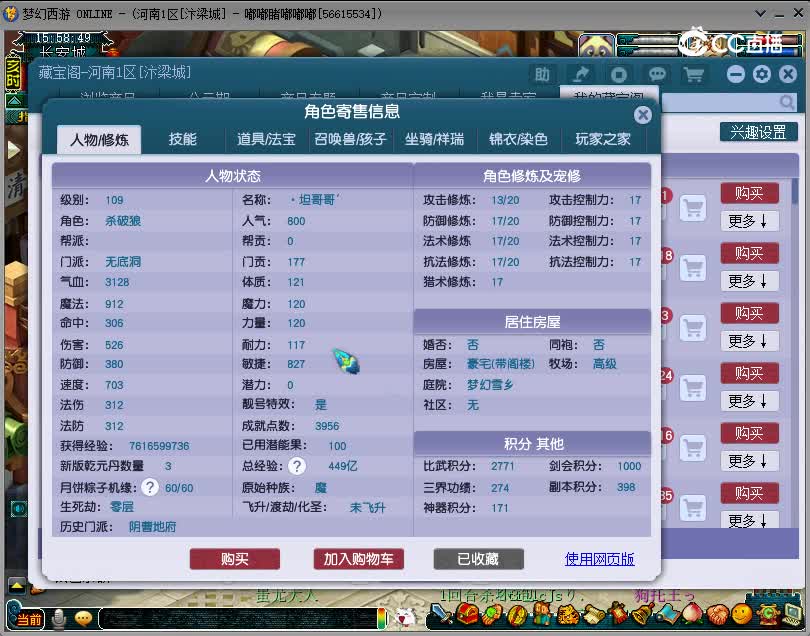The width and height of the screenshot is (810, 636).
Task: Click the share arrow icon in 藏宝阁 header
Action: pyautogui.click(x=581, y=75)
